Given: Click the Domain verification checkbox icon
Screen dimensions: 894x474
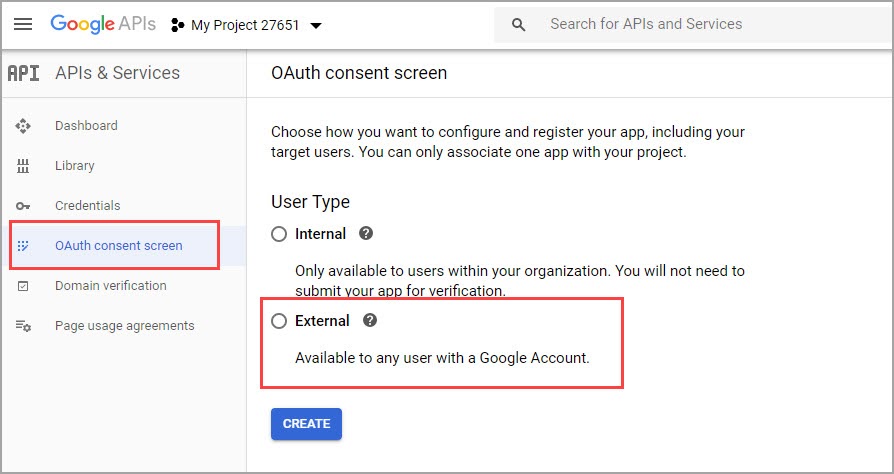Looking at the screenshot, I should tap(23, 286).
